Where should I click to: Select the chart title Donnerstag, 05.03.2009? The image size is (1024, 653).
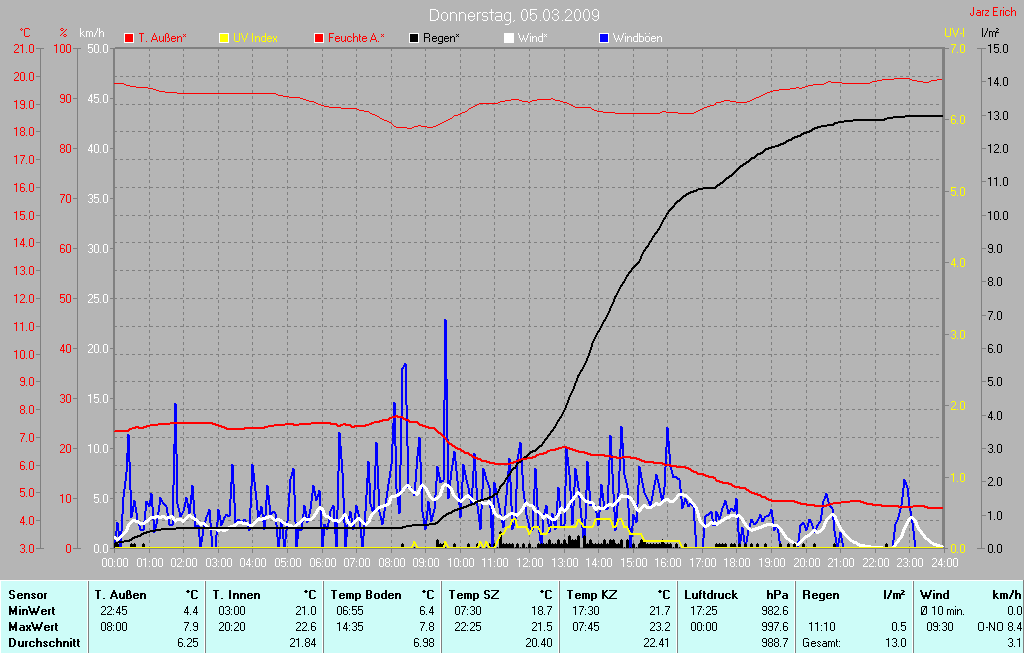click(x=514, y=15)
